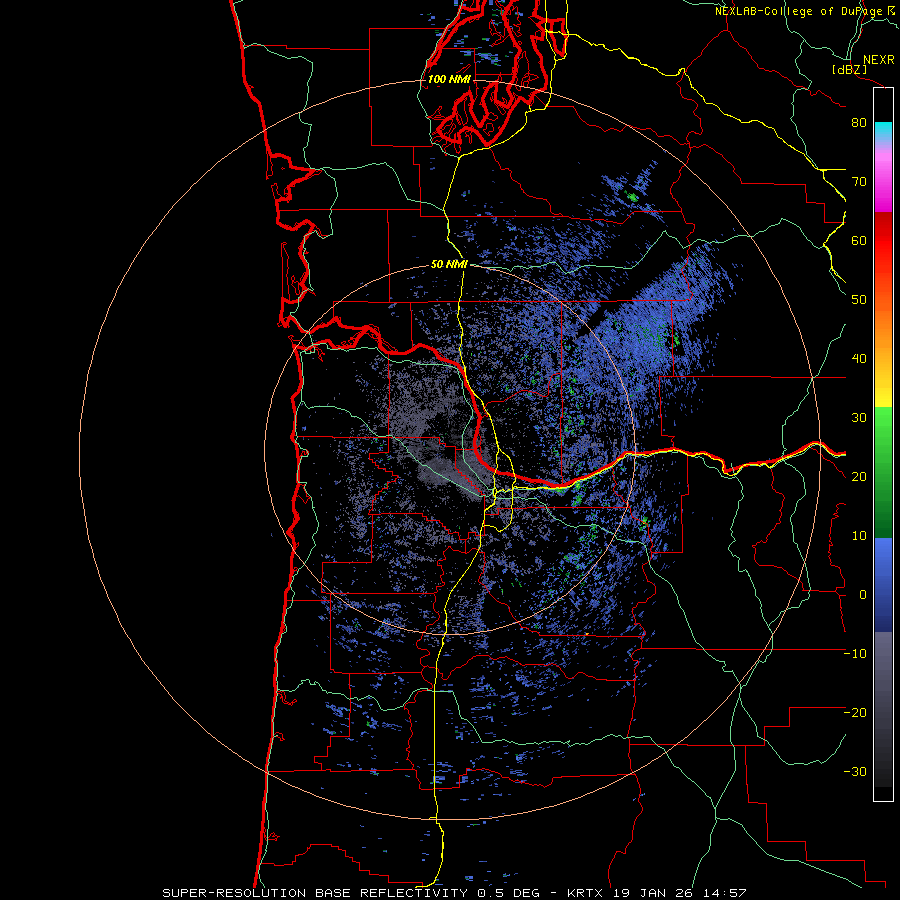Click the -10 value on the dBZ scale
900x900 pixels.
[855, 654]
